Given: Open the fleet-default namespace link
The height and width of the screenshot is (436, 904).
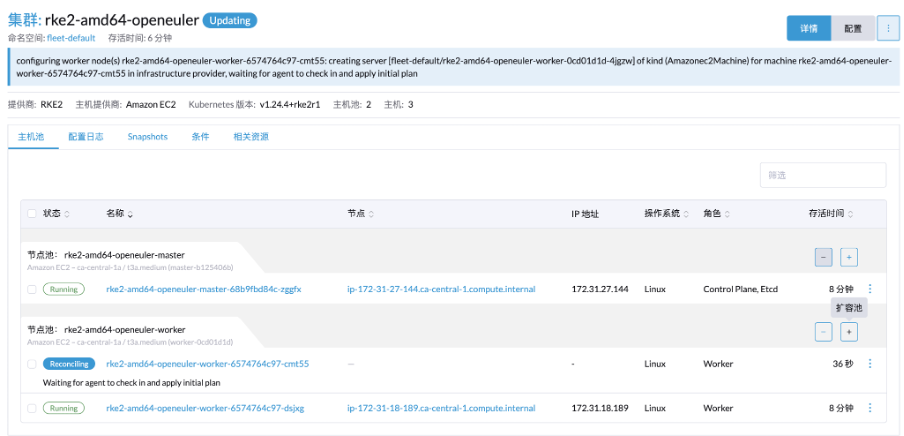Looking at the screenshot, I should point(71,38).
